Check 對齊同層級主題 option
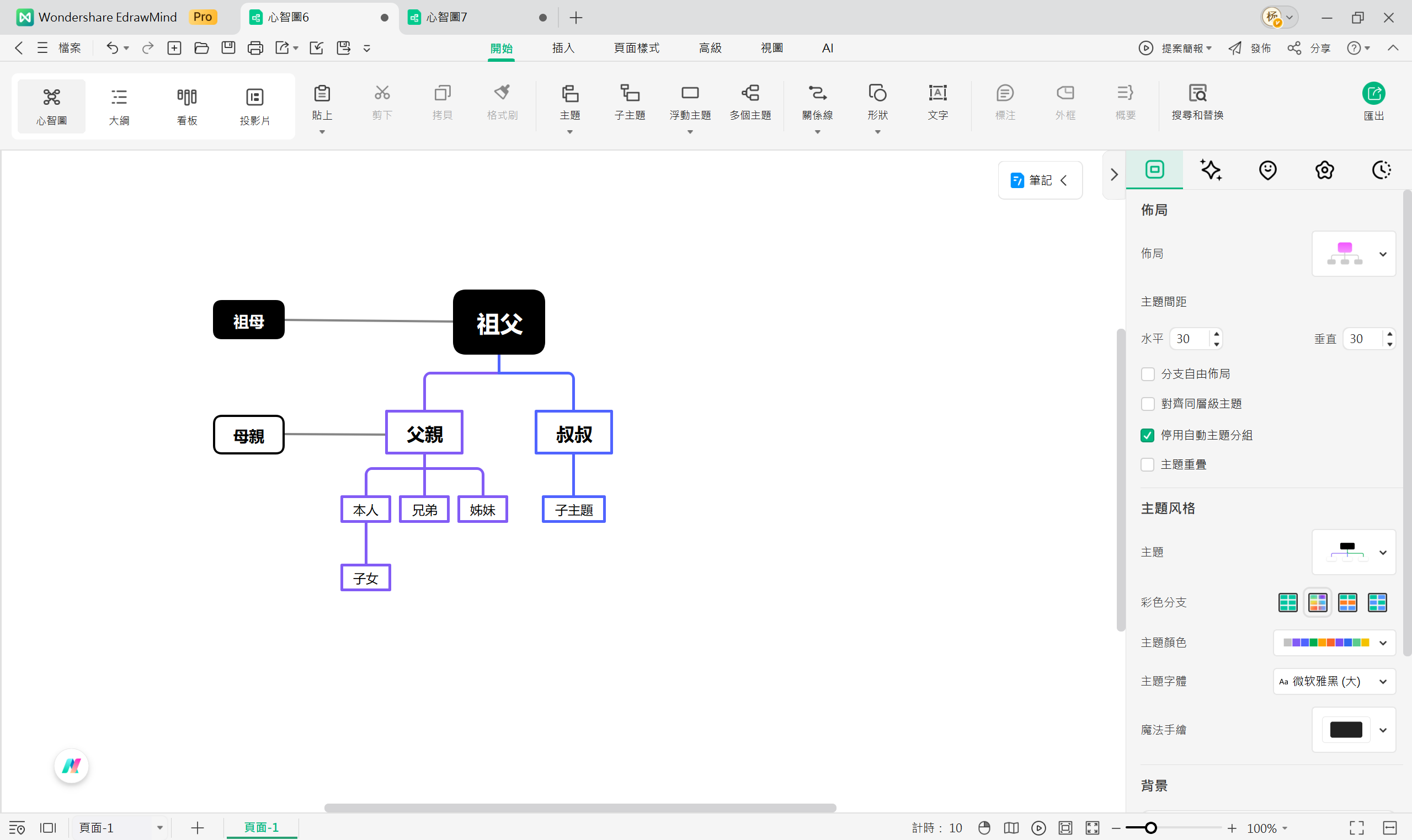This screenshot has height=840, width=1412. click(x=1148, y=404)
